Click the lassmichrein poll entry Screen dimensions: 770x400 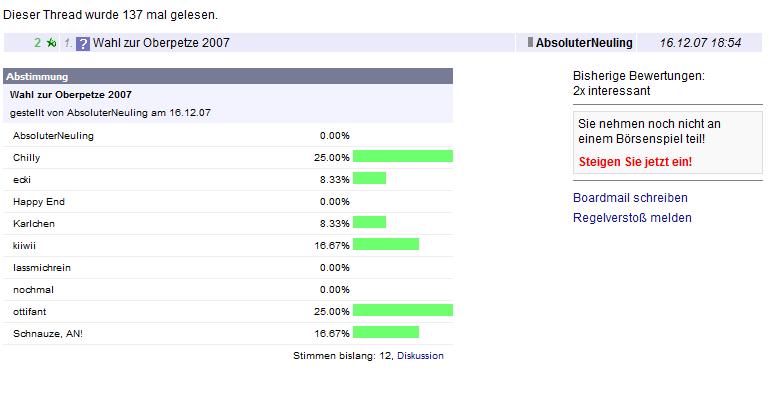pyautogui.click(x=228, y=267)
